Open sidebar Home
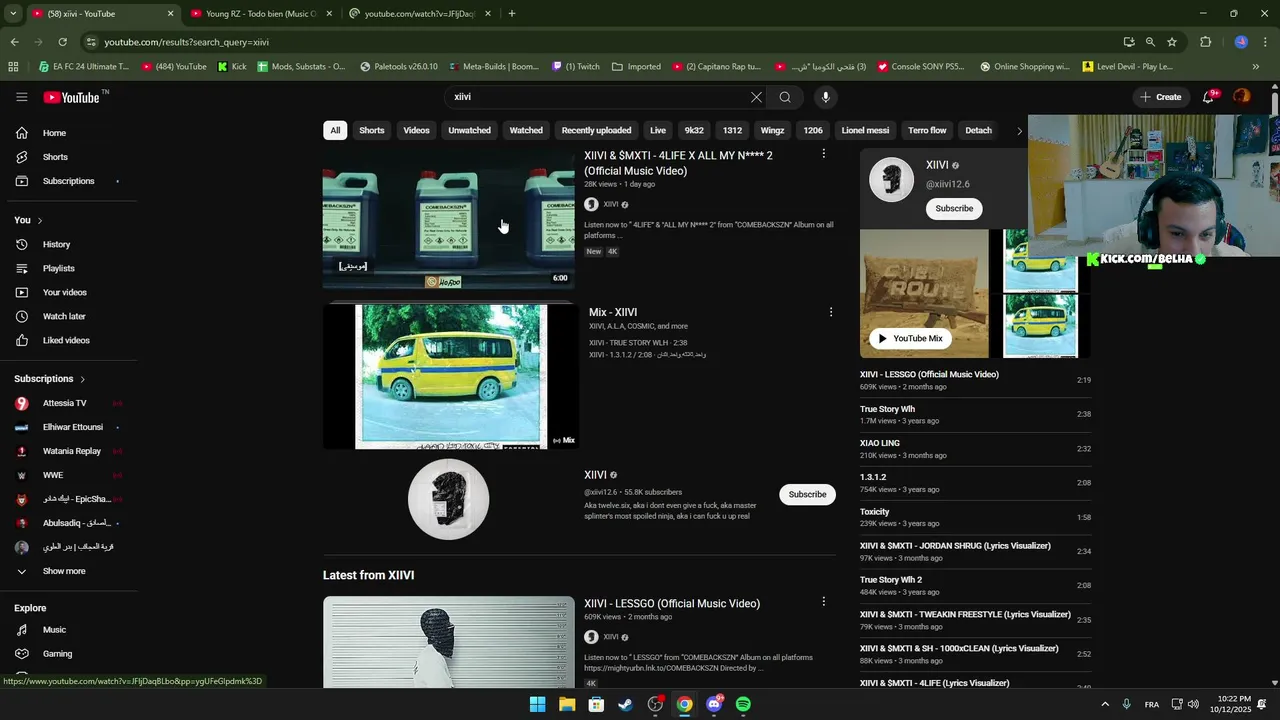 pos(54,133)
